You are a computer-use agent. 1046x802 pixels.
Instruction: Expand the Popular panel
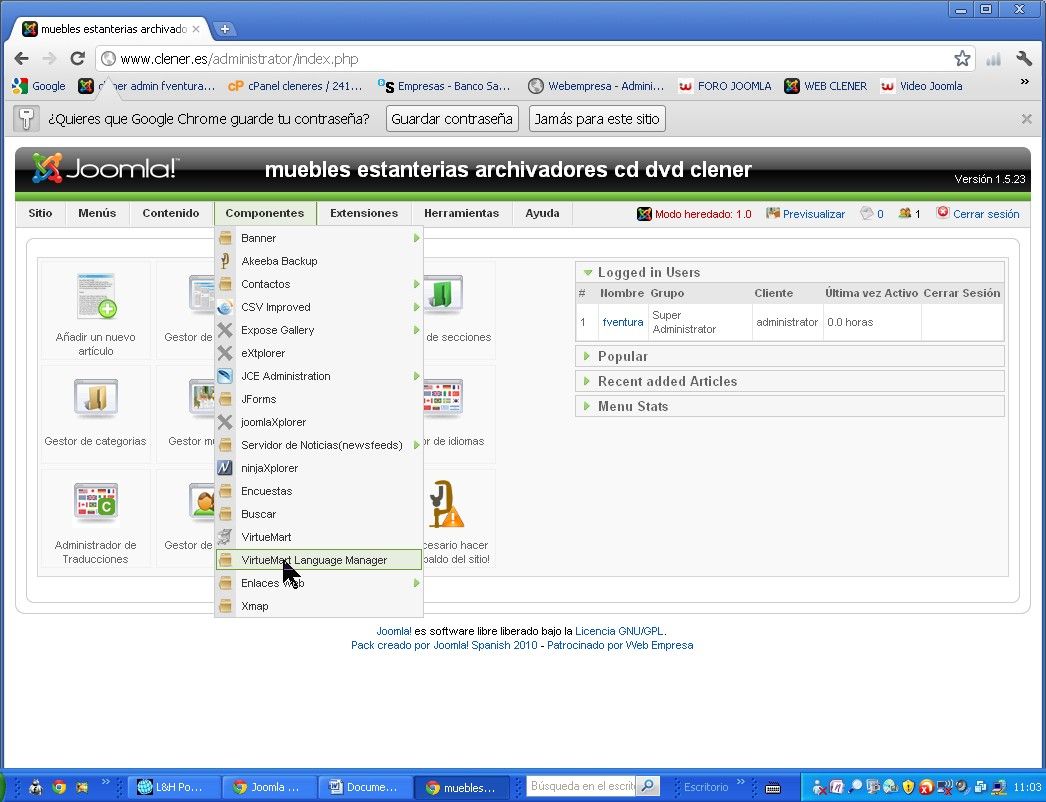[x=790, y=356]
